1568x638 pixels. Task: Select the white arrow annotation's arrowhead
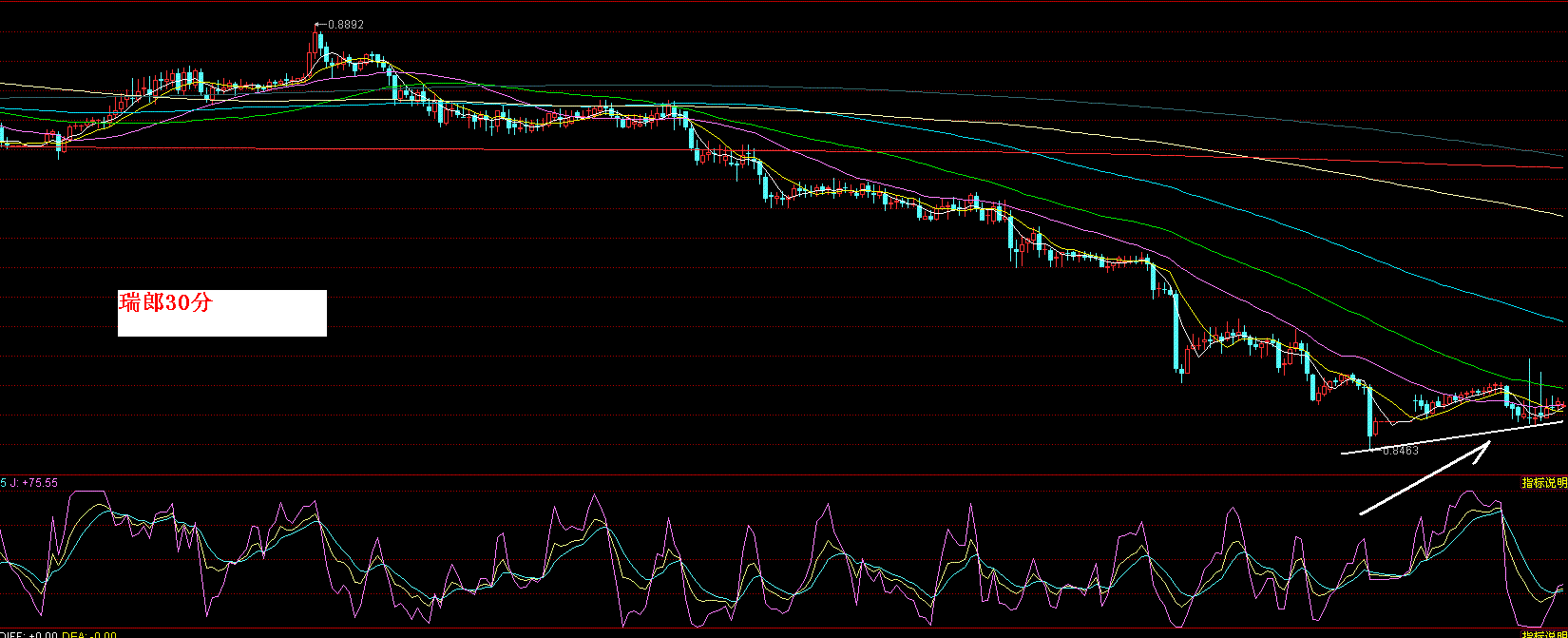(1481, 451)
